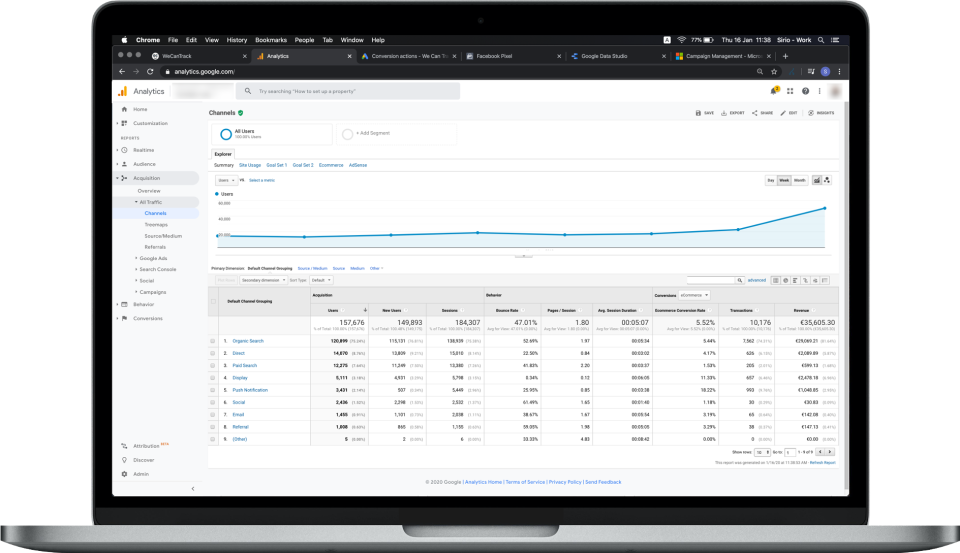
Task: Click the Add Segment box
Action: tap(396, 134)
